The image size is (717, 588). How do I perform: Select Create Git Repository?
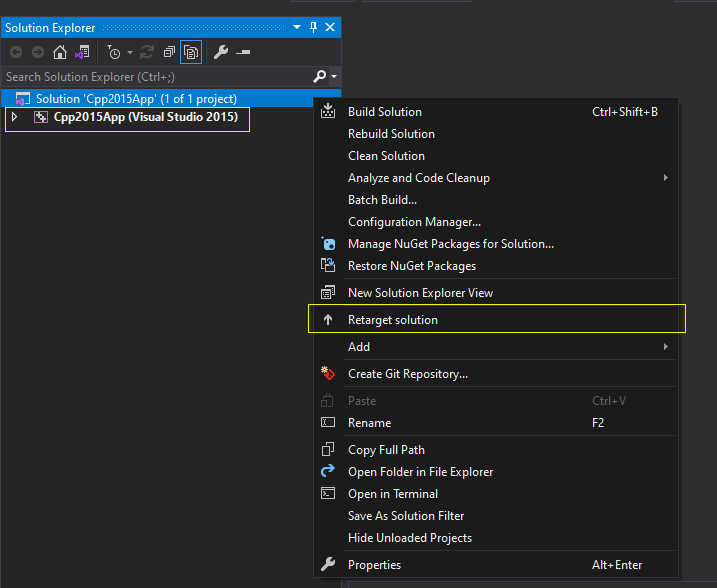(496, 374)
